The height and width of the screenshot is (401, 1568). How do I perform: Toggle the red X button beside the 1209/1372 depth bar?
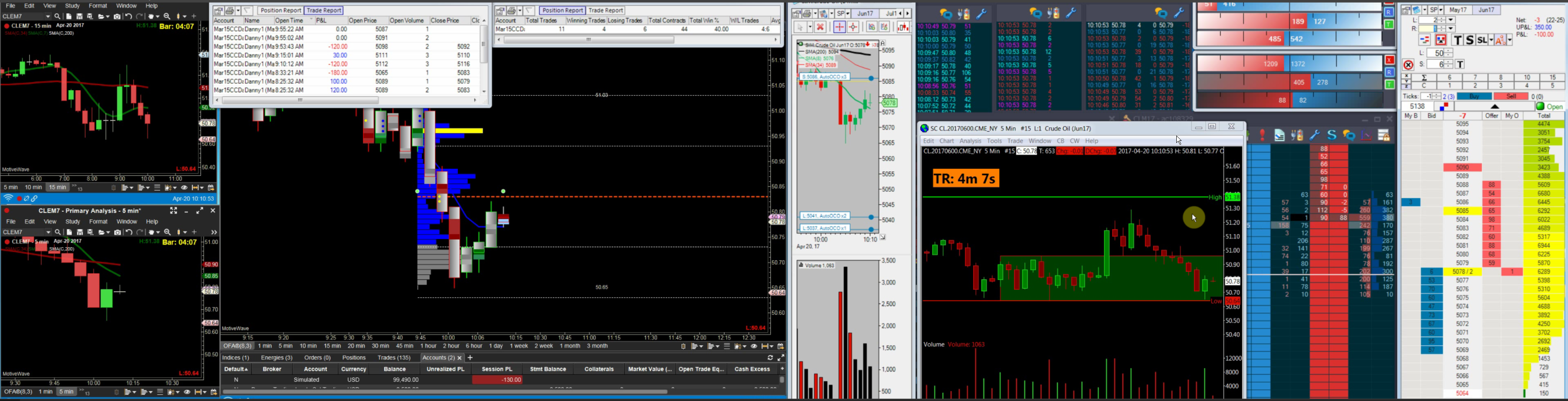click(x=1390, y=60)
